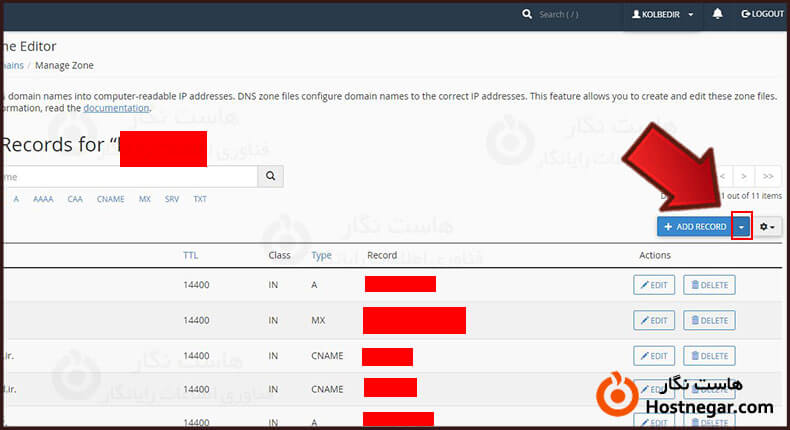
Task: Select the Manage Zone breadcrumb text
Action: [64, 66]
